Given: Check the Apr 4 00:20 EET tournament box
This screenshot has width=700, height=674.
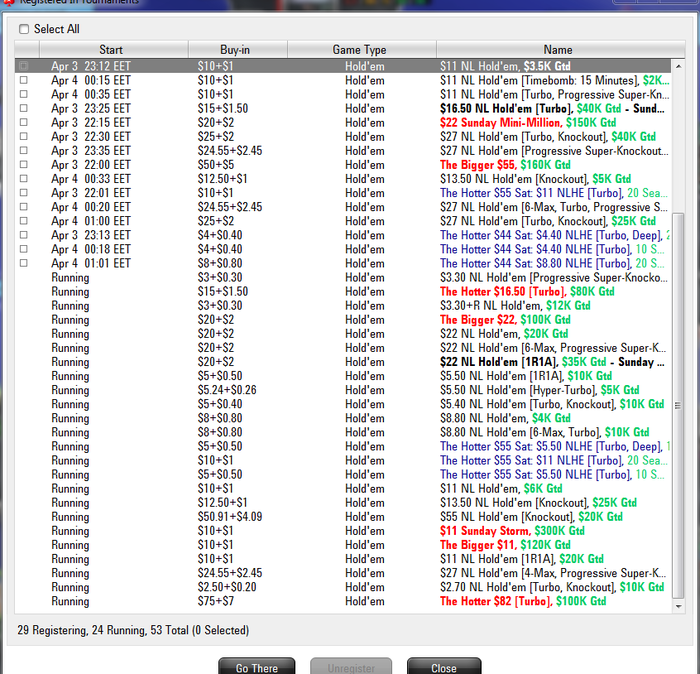Looking at the screenshot, I should 24,207.
